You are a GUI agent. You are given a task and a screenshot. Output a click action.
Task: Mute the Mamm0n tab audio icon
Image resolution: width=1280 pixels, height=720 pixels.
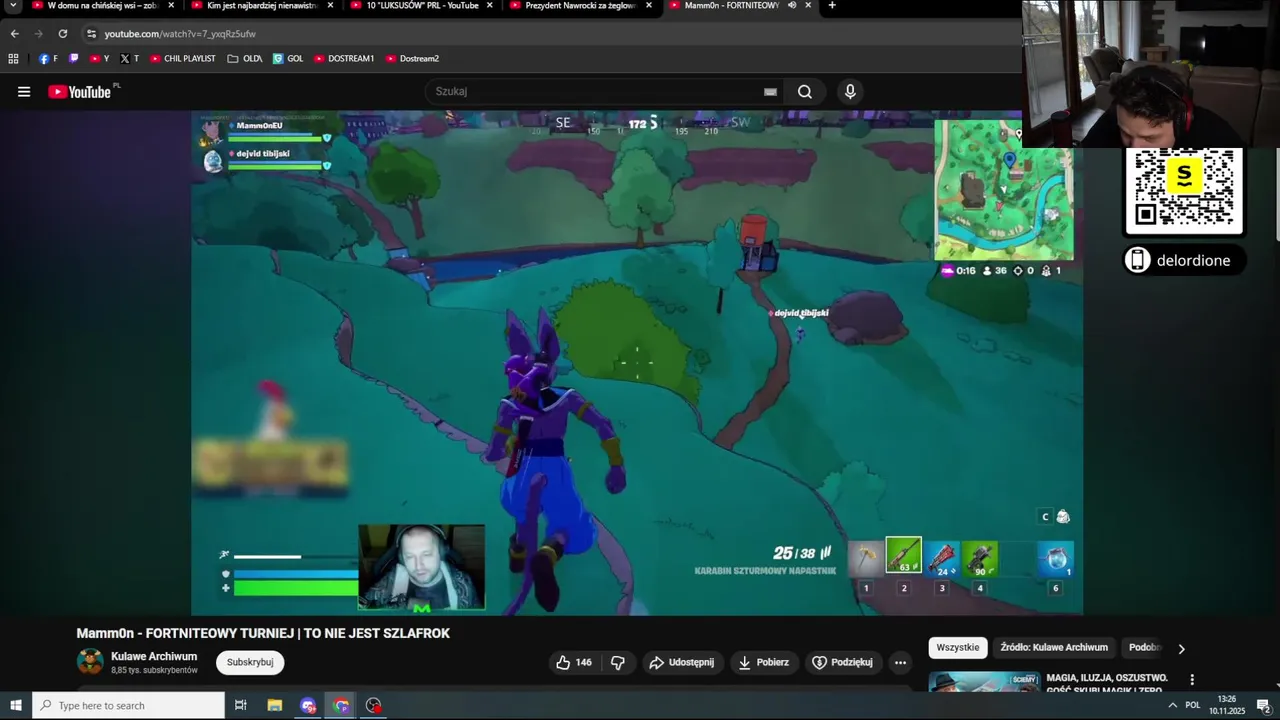[791, 5]
